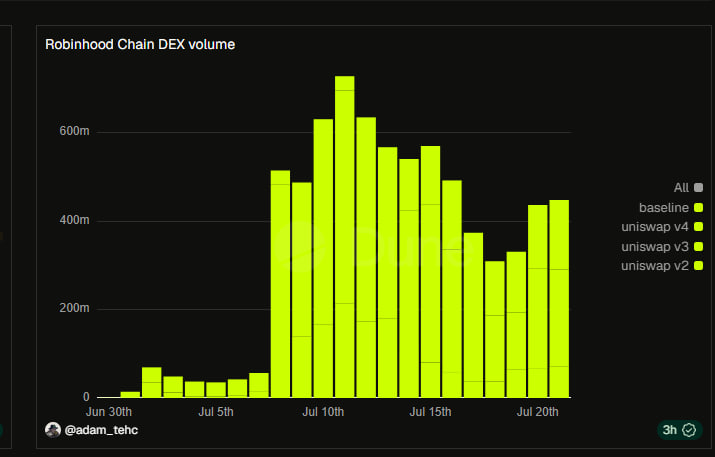
Task: Click the Jul 10th x-axis label
Action: point(323,412)
